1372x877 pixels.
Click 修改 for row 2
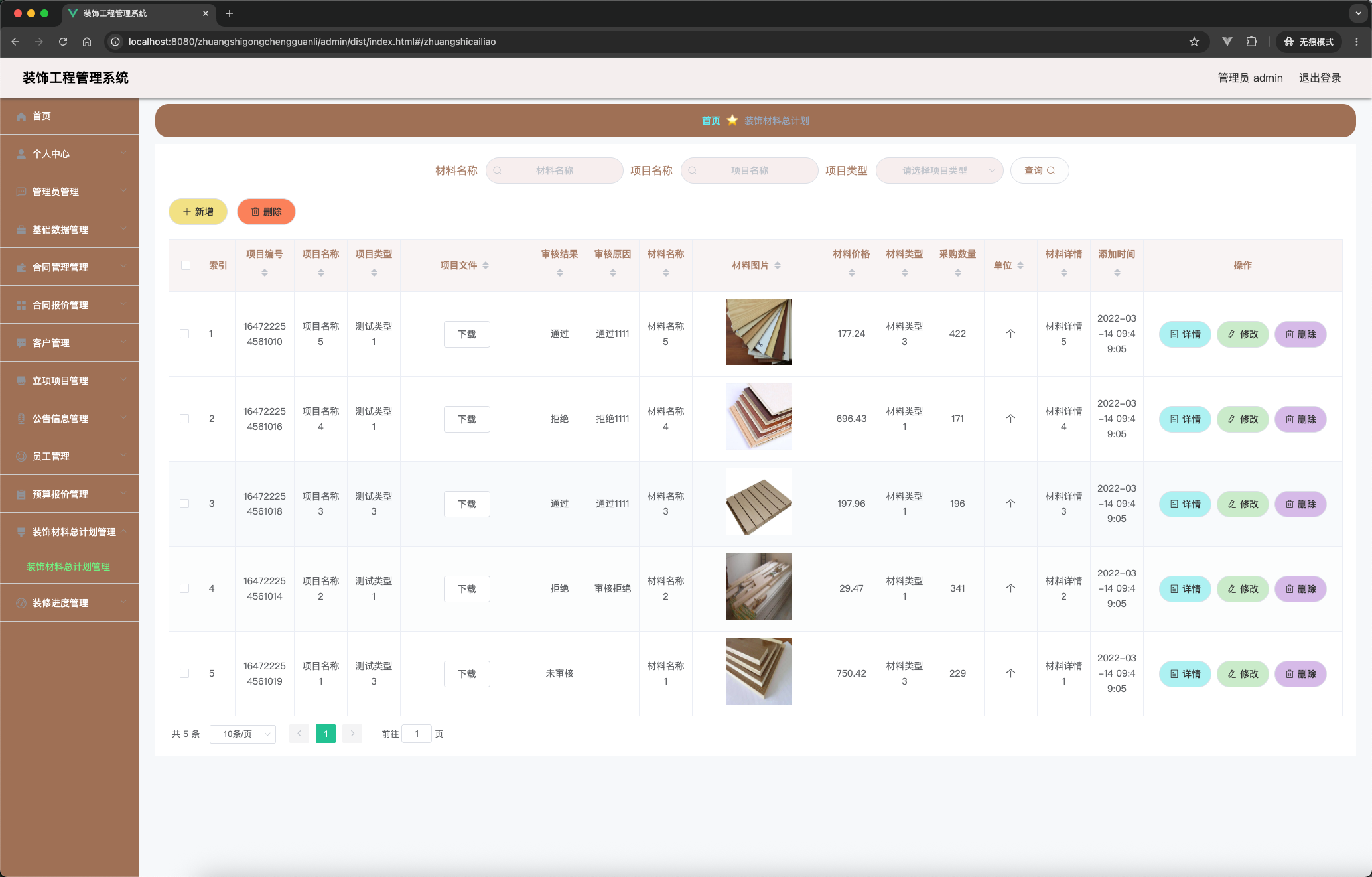(1243, 419)
